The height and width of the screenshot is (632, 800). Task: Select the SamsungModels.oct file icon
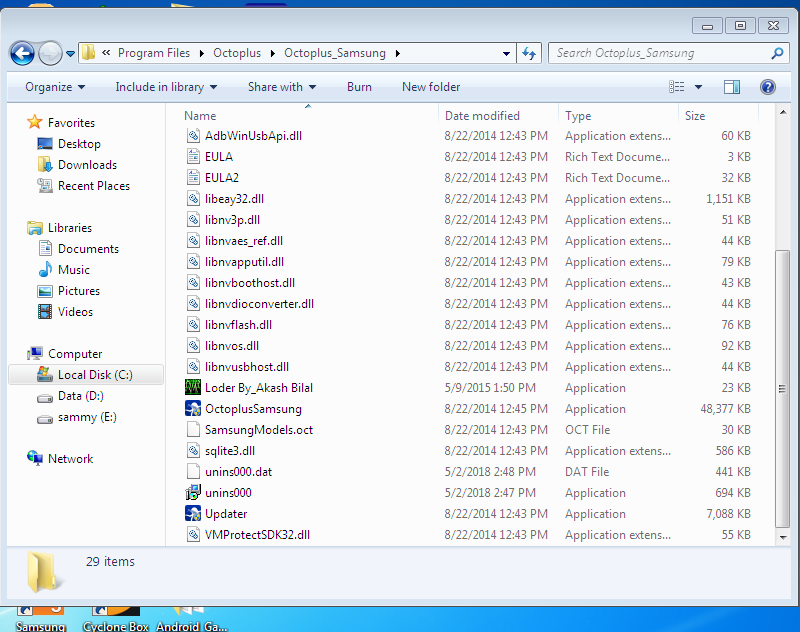tap(193, 429)
